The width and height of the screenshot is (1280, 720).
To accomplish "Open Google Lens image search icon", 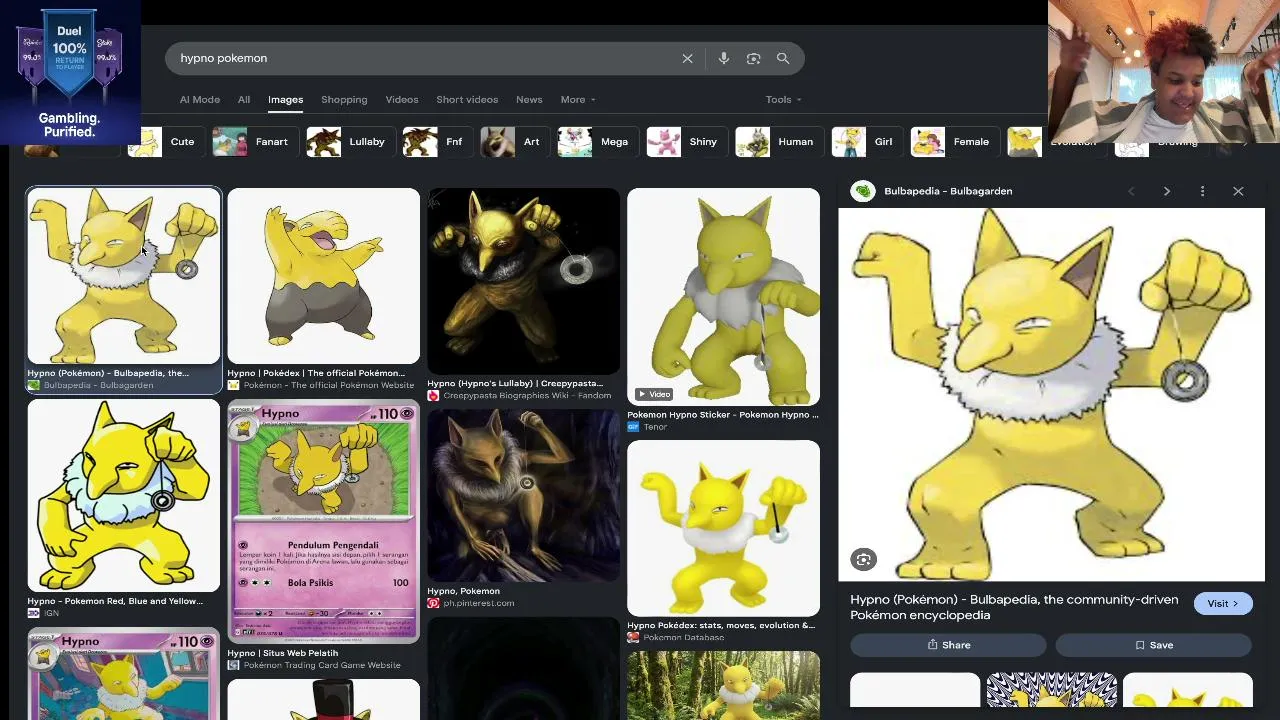I will coord(754,59).
